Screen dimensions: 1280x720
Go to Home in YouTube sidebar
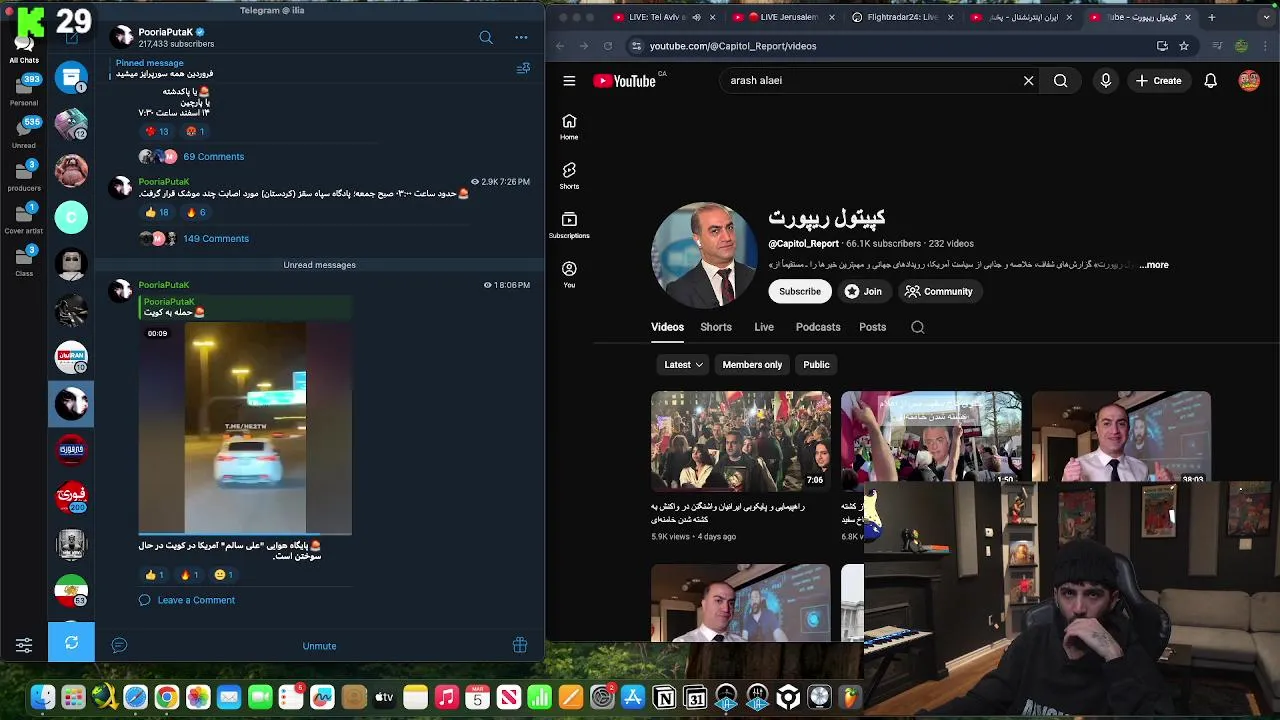click(x=569, y=127)
